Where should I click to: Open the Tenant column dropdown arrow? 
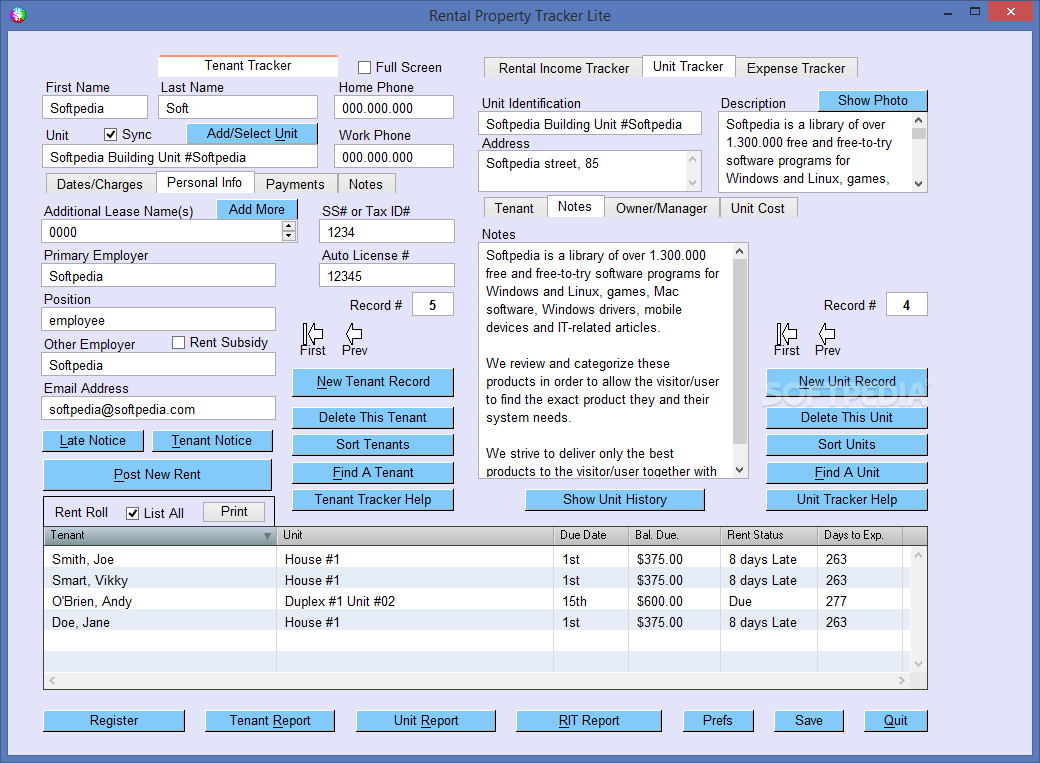267,535
